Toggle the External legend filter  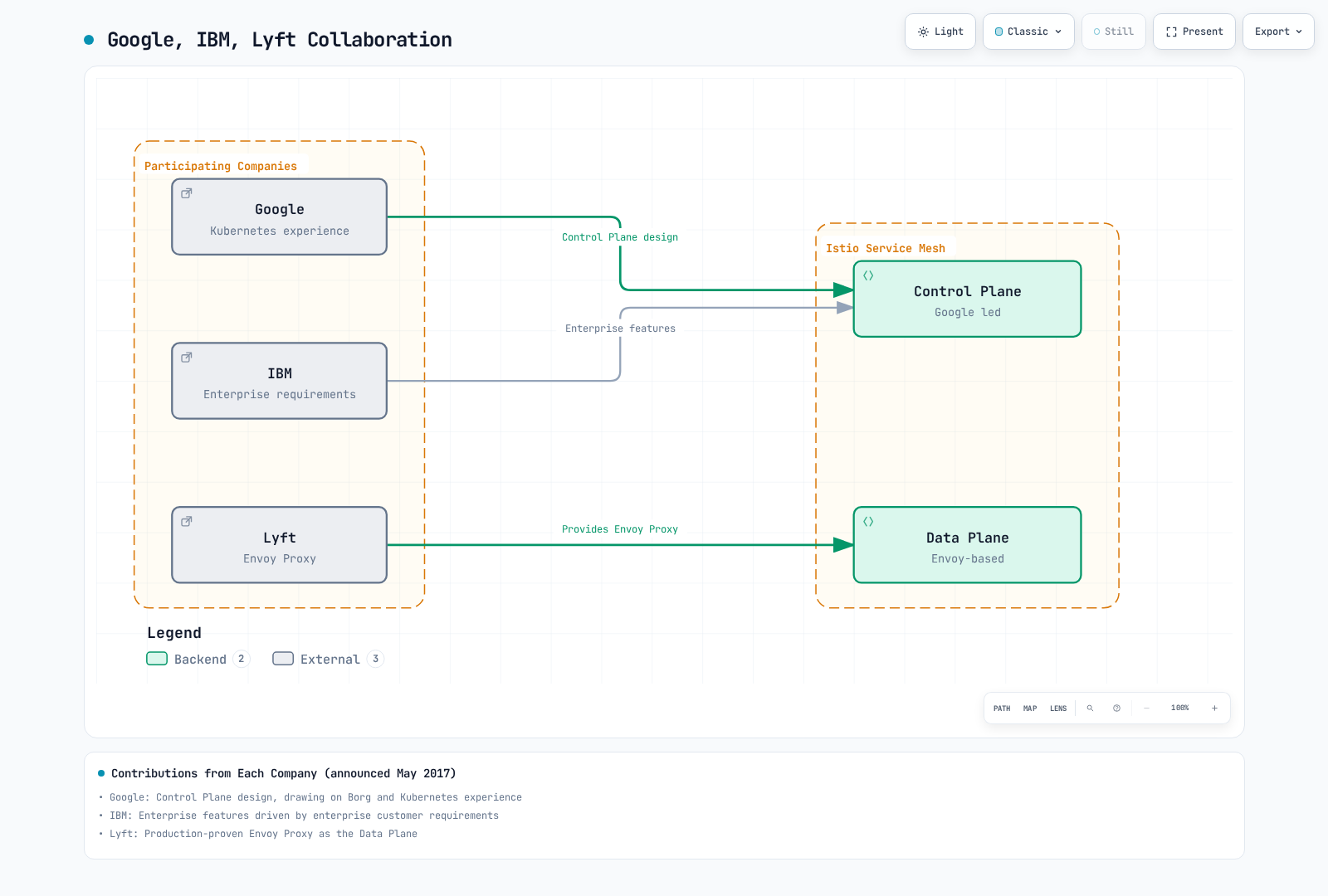pos(328,659)
